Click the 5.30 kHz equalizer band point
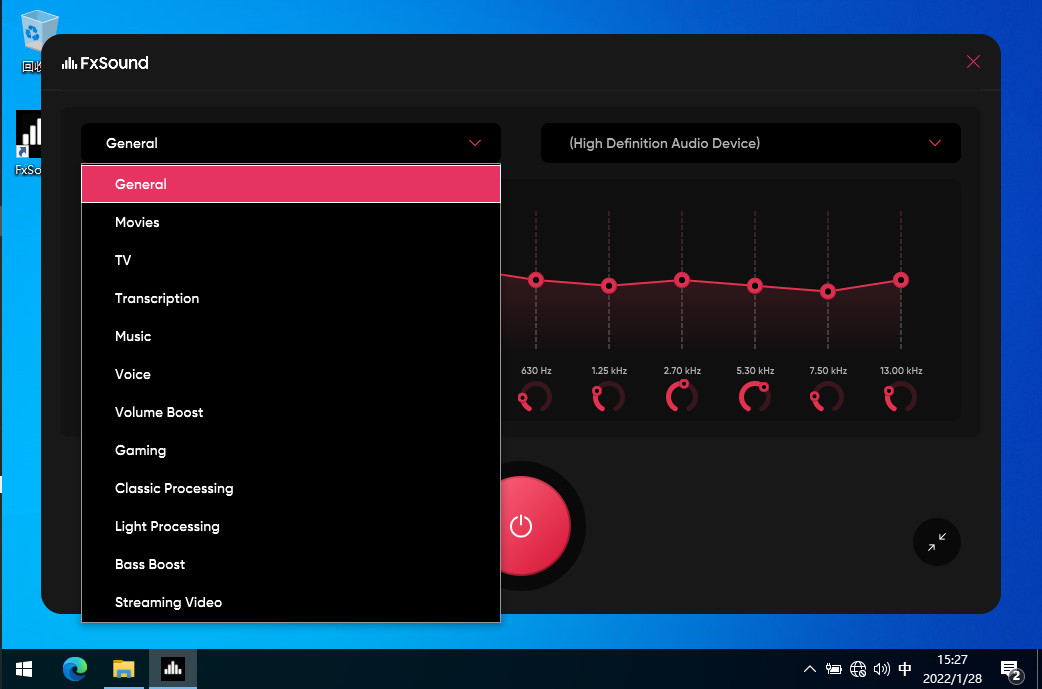 [755, 286]
